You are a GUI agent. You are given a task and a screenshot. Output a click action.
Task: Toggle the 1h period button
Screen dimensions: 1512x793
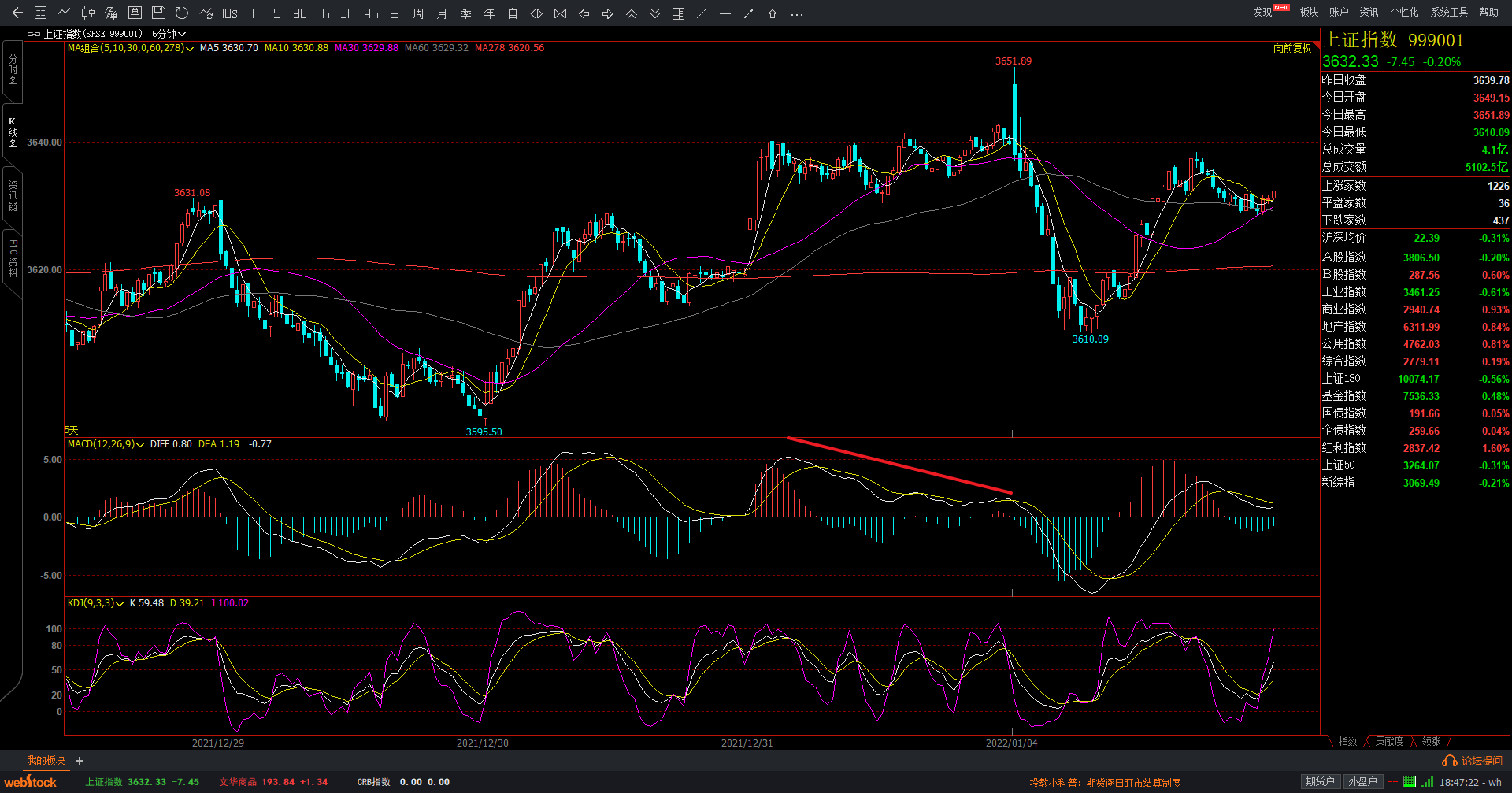pyautogui.click(x=324, y=13)
